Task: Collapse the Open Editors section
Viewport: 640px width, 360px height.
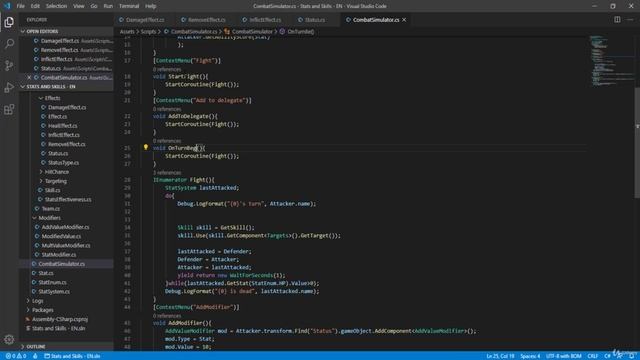Action: point(42,31)
